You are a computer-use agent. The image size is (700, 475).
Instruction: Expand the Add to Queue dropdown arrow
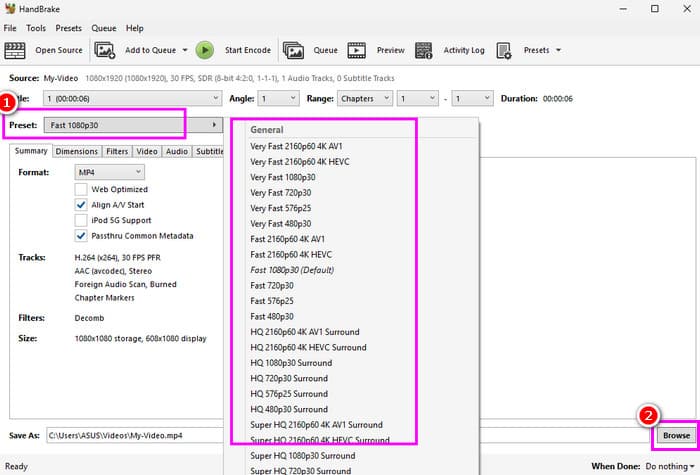click(x=185, y=50)
